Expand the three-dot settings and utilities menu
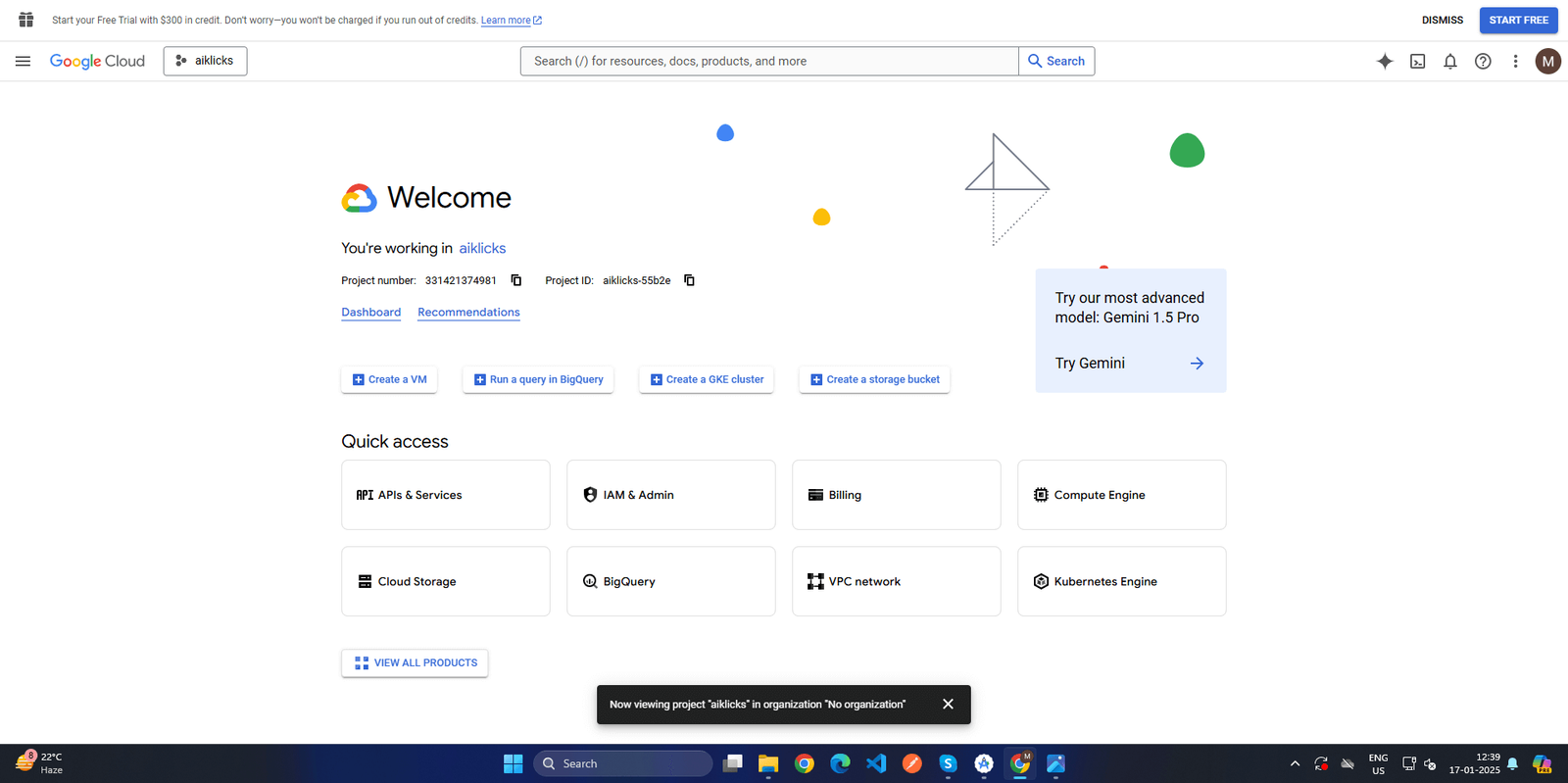Viewport: 1568px width, 783px height. (x=1515, y=61)
